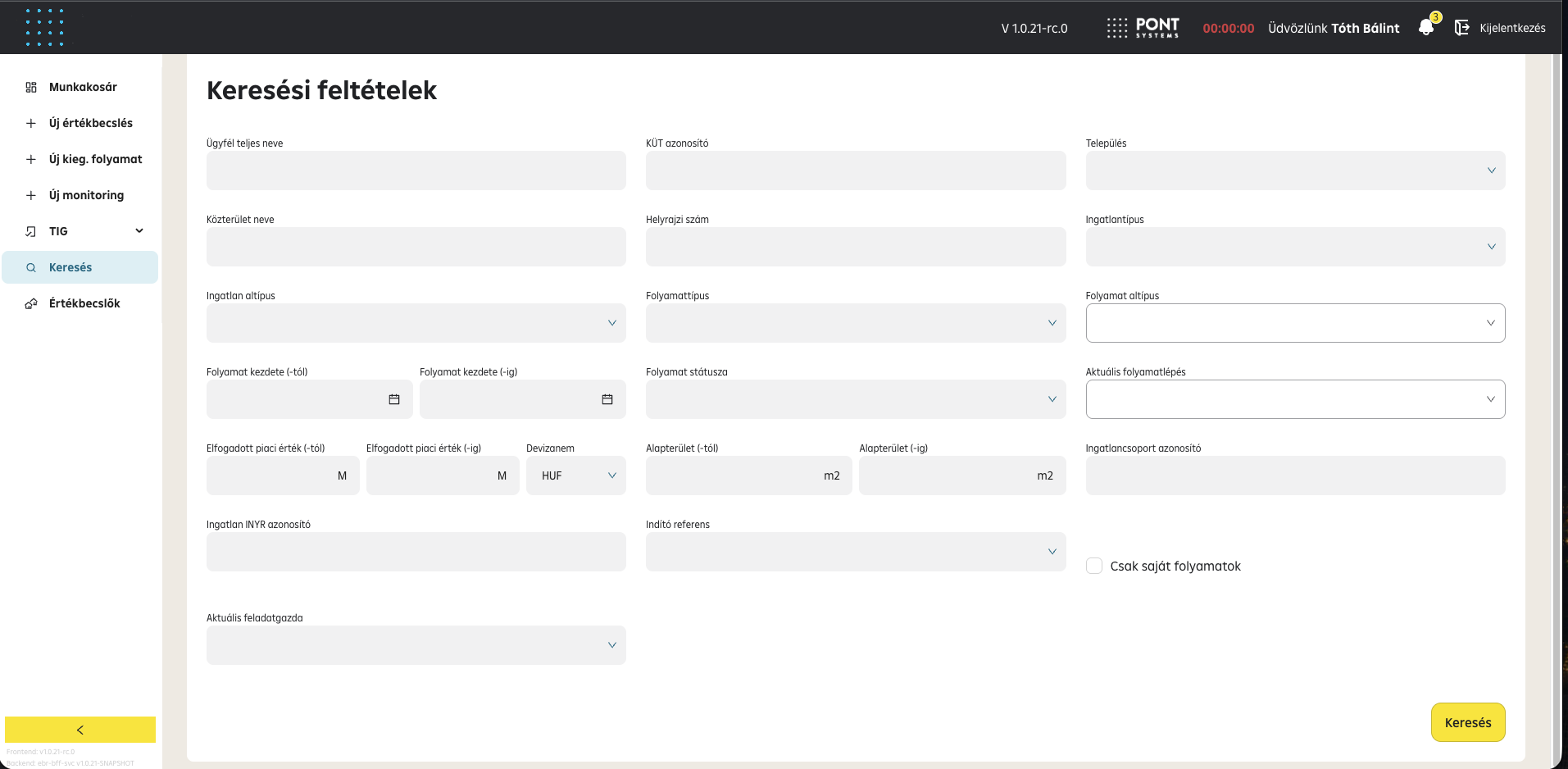Open the Devizanem HUF dropdown
This screenshot has height=769, width=1568.
tap(576, 476)
